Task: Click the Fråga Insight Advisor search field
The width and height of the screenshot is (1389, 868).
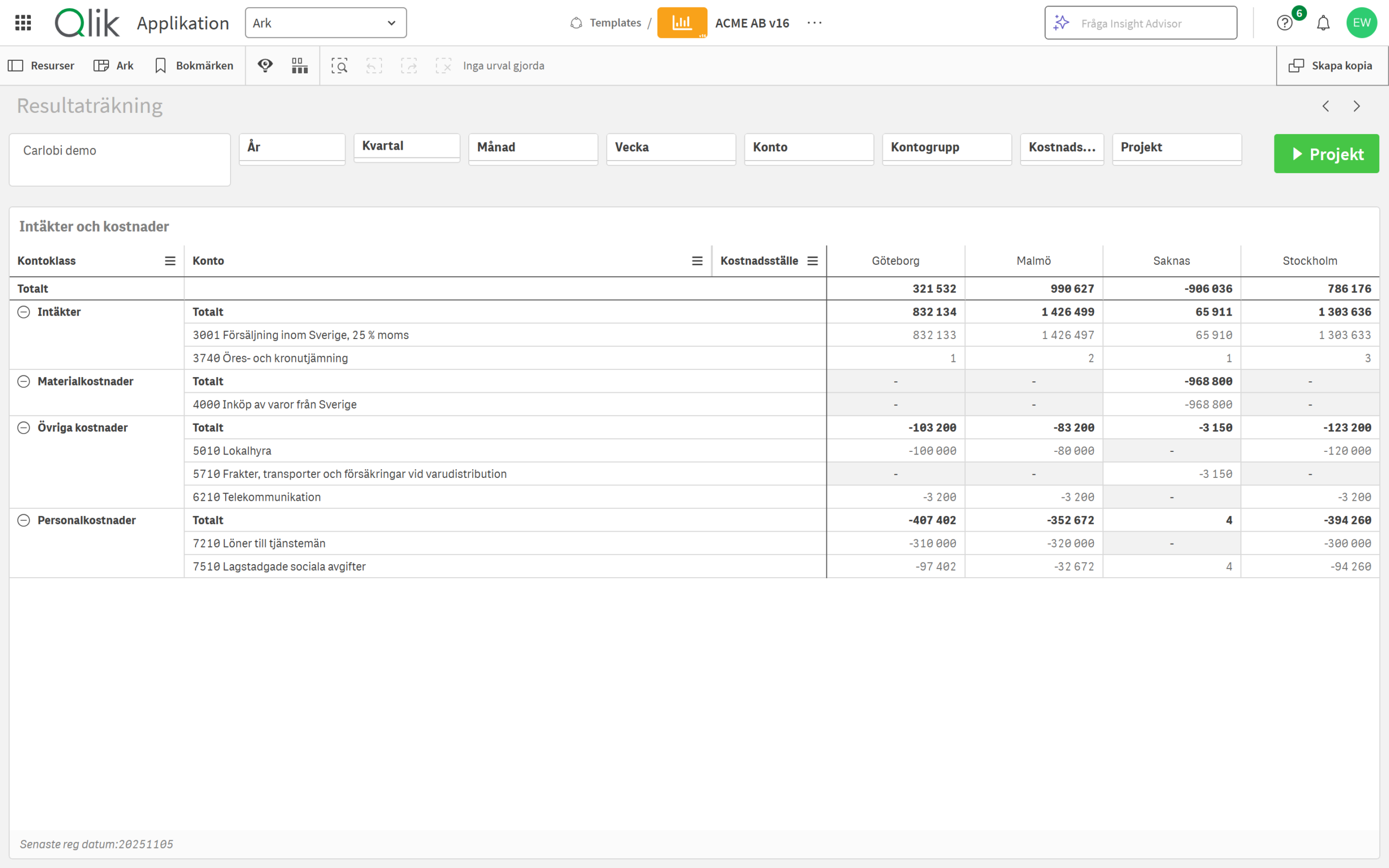Action: click(x=1140, y=23)
